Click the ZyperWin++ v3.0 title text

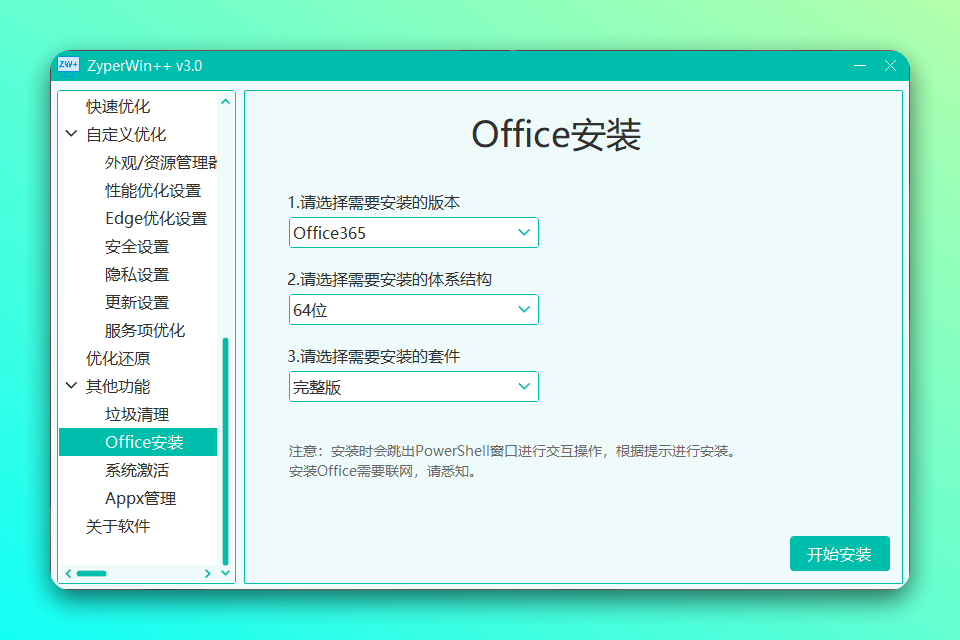(144, 66)
